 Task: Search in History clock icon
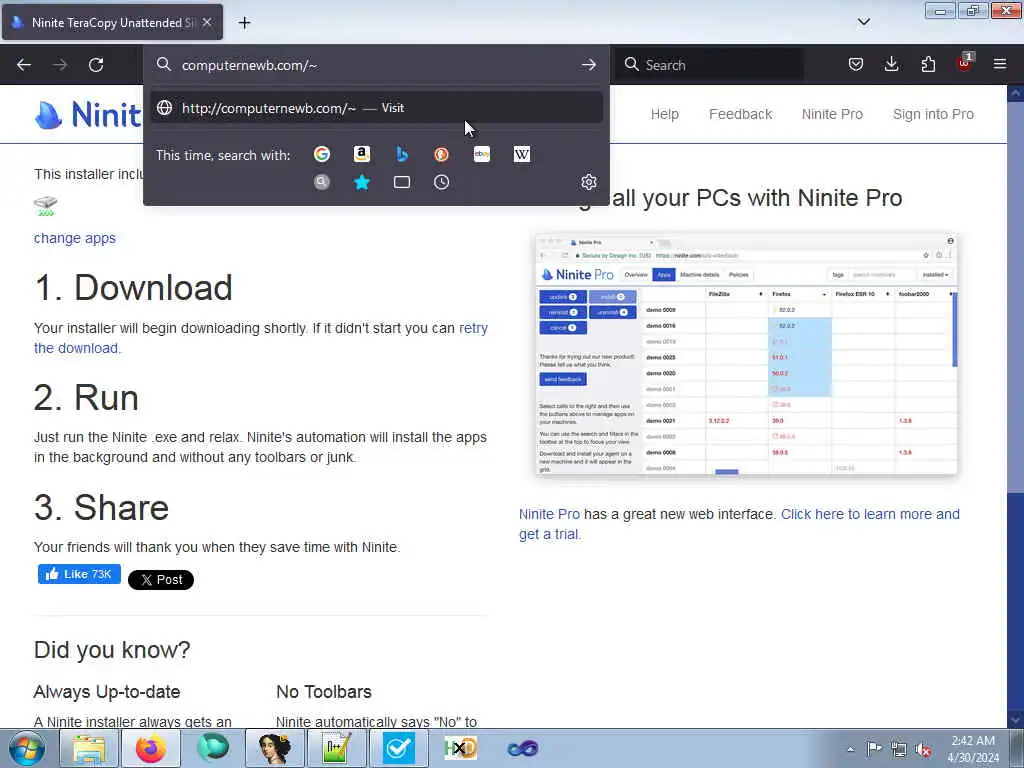pos(441,182)
